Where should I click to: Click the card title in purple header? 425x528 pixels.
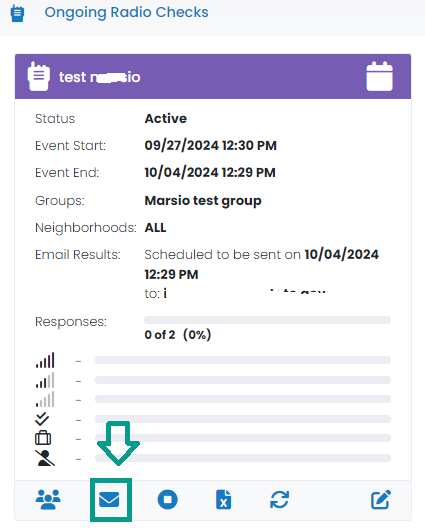100,77
